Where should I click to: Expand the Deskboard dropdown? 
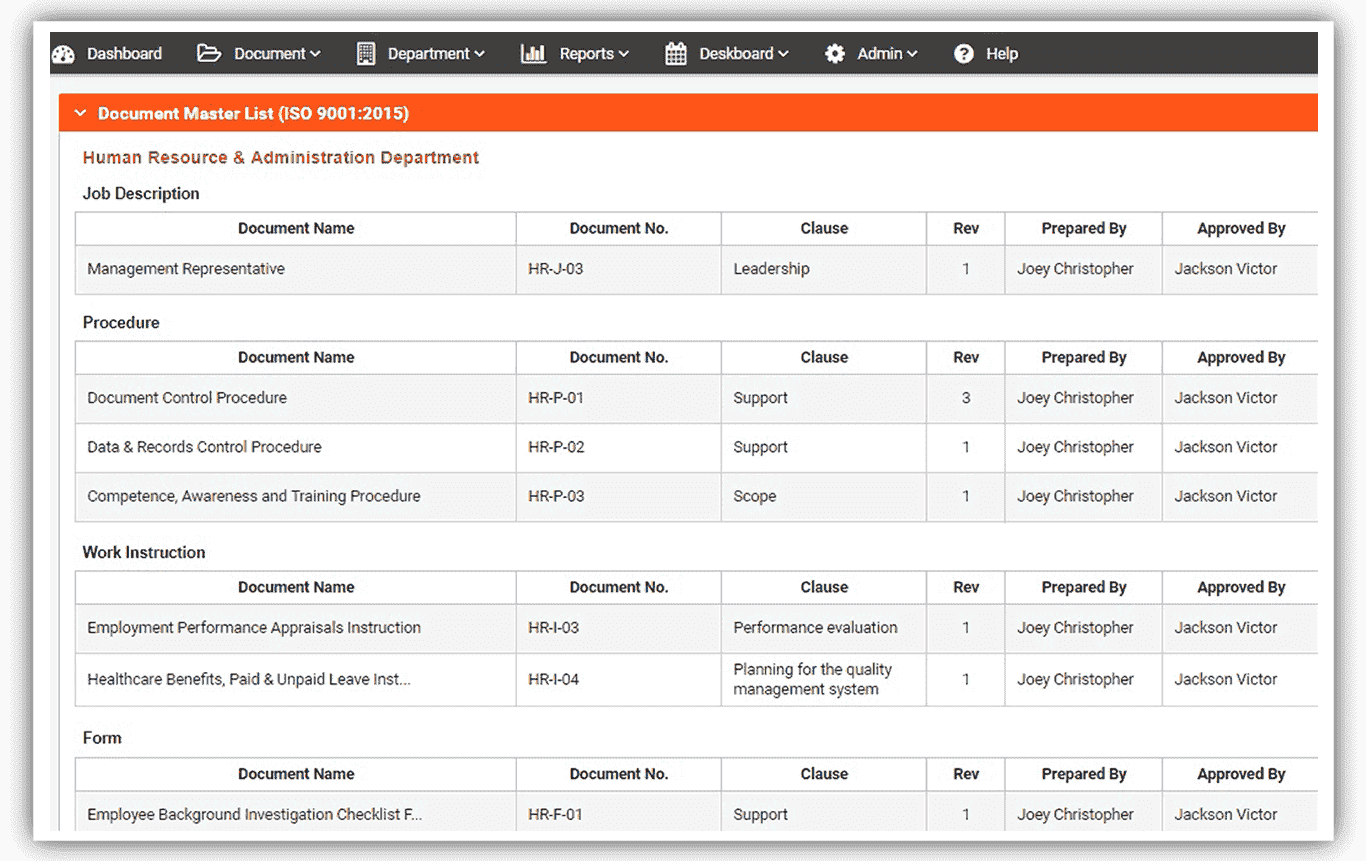tap(736, 53)
